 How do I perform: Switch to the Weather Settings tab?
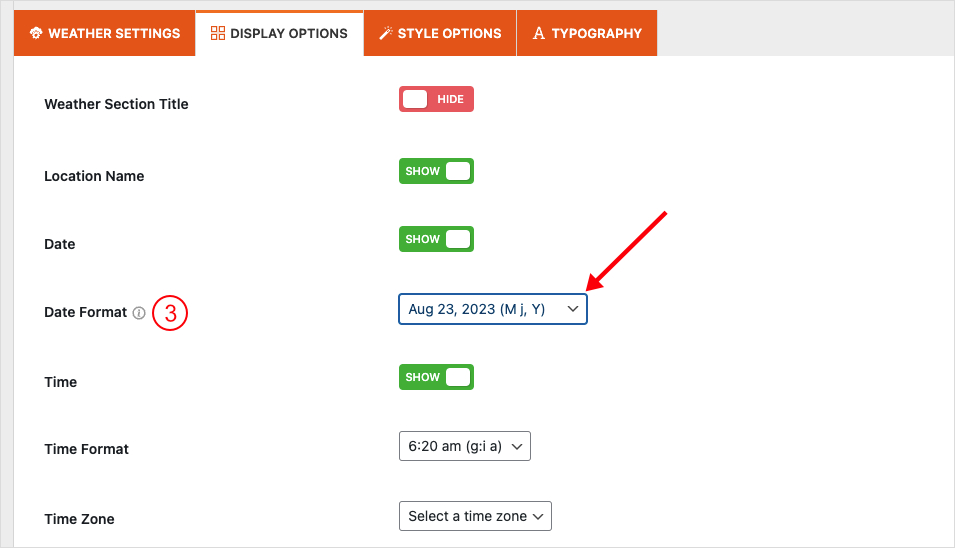104,33
